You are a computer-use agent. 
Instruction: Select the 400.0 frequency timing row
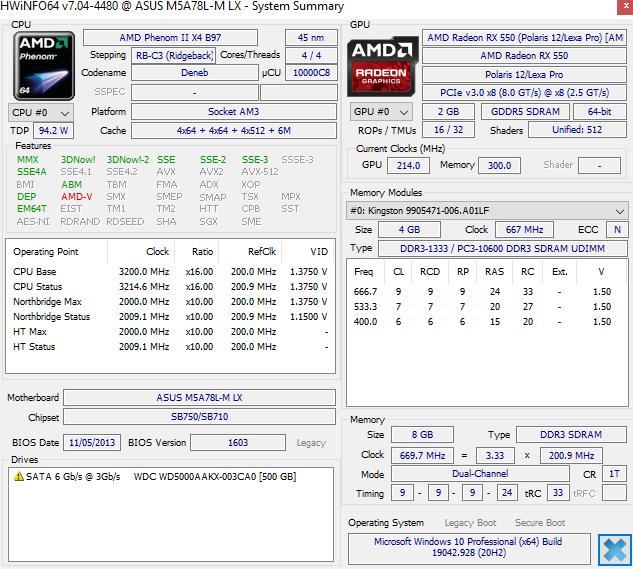pyautogui.click(x=487, y=321)
